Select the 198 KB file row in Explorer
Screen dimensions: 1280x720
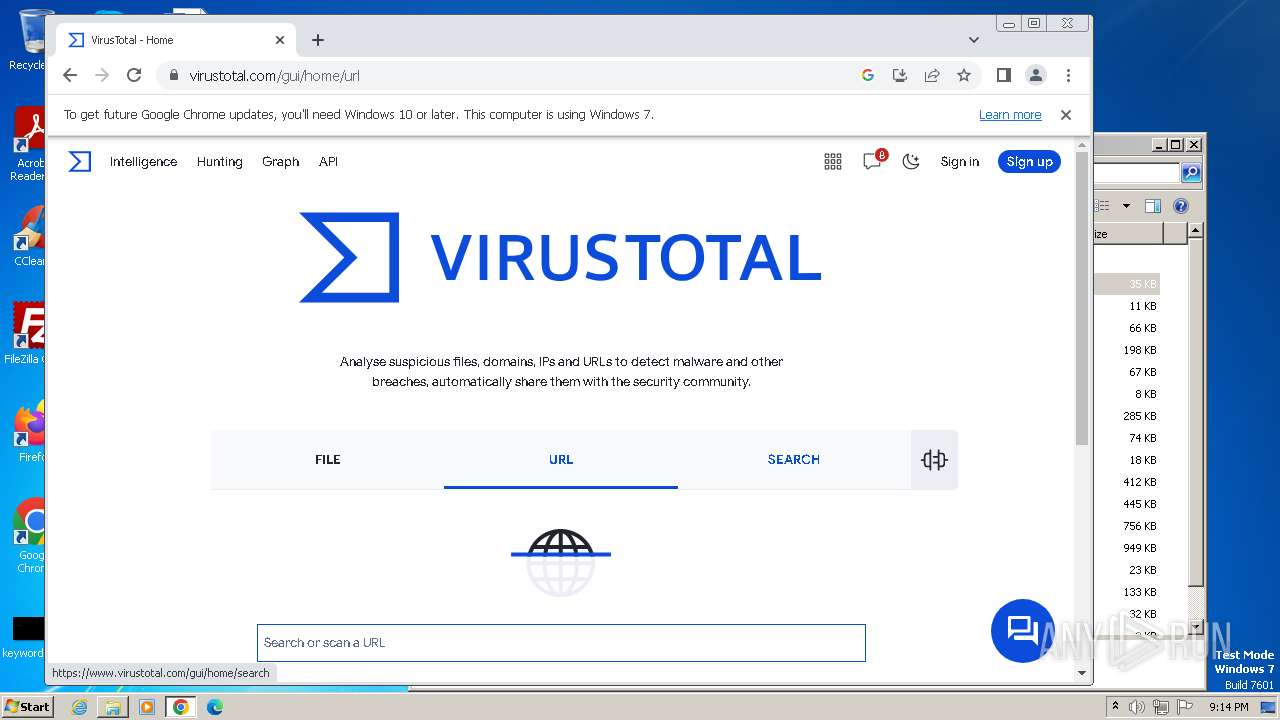click(x=1127, y=350)
